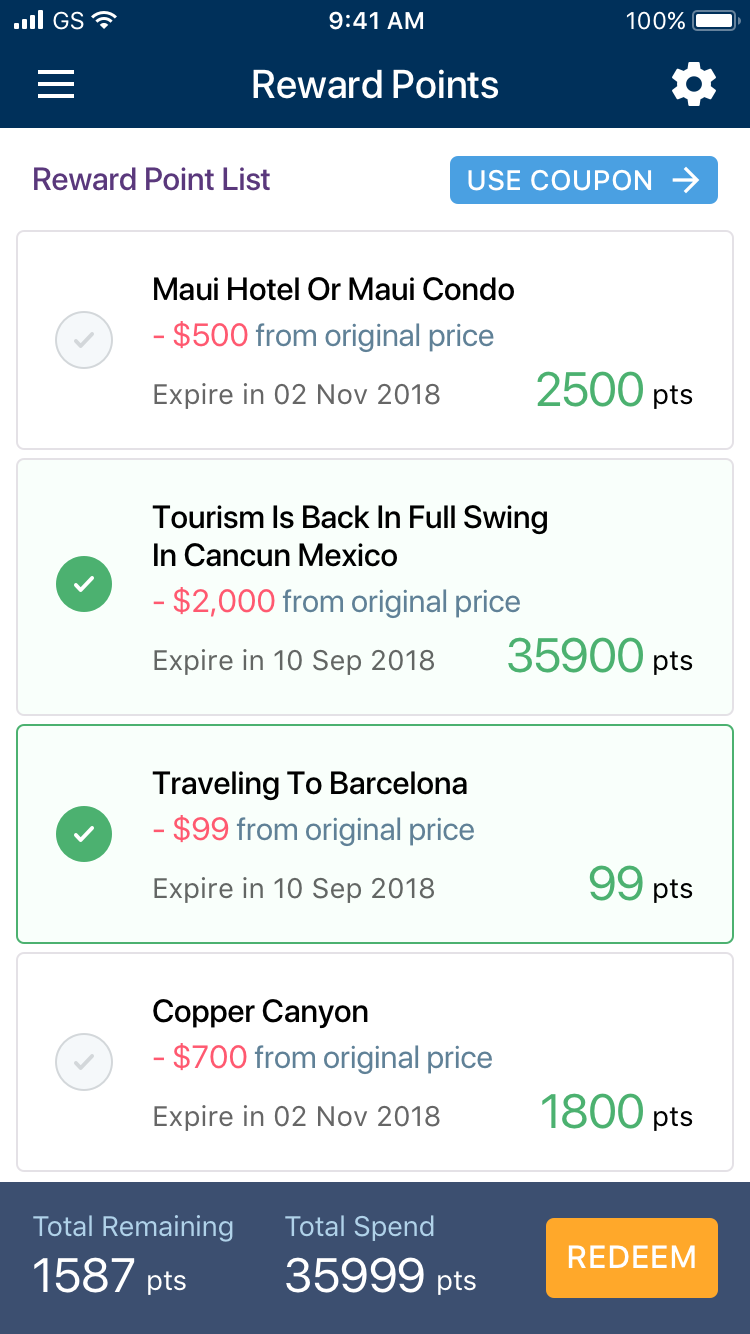The width and height of the screenshot is (750, 1334).
Task: Tap the Reward Points header title
Action: click(375, 85)
